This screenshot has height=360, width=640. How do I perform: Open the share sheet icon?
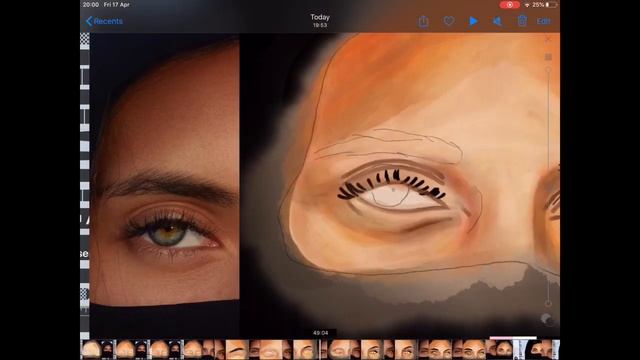(423, 21)
